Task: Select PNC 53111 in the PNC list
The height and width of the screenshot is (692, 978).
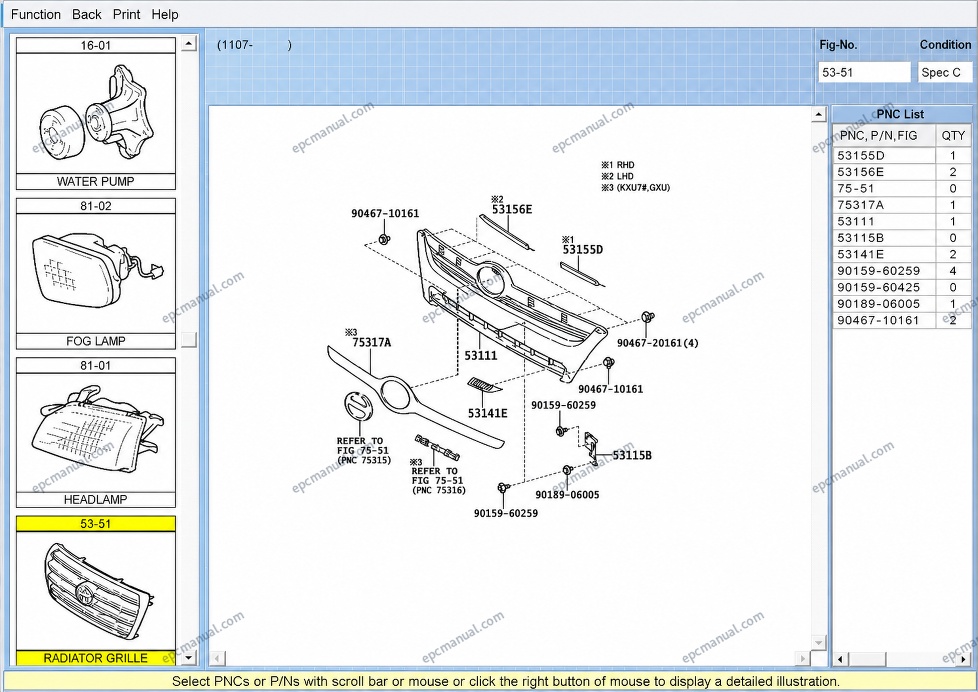Action: (902, 222)
